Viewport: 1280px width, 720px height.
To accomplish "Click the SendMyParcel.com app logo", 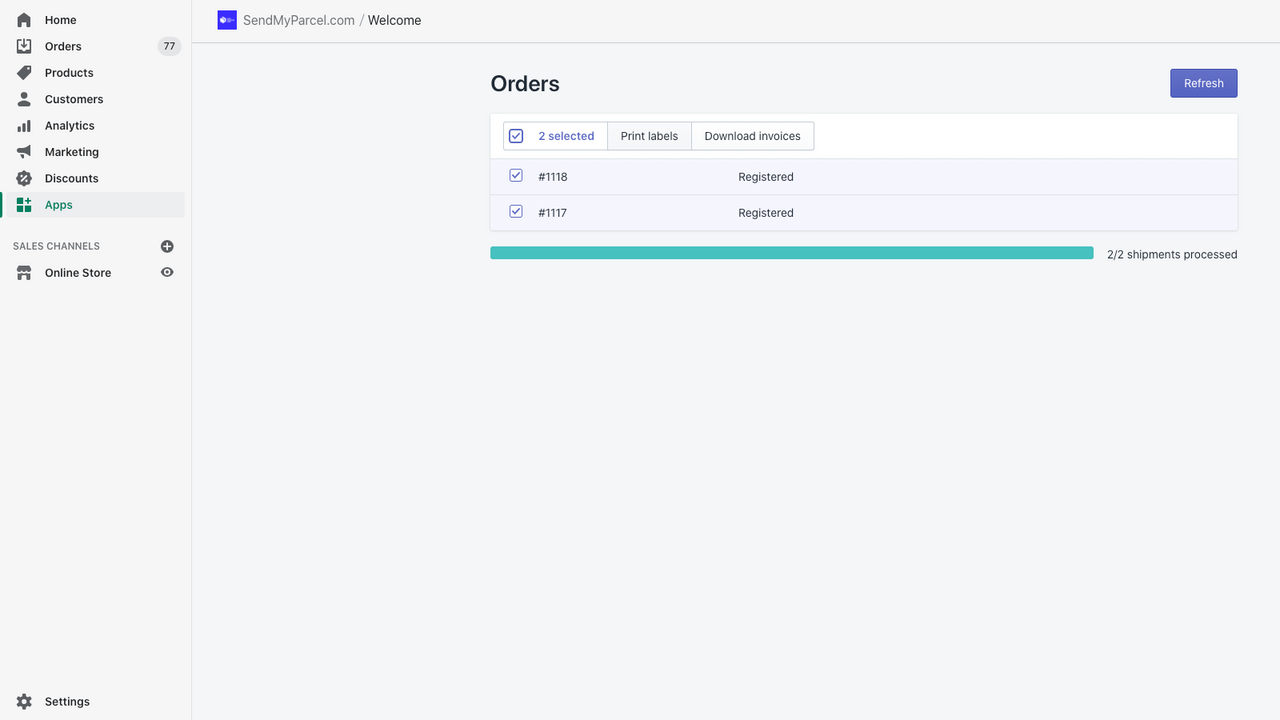I will pos(227,20).
